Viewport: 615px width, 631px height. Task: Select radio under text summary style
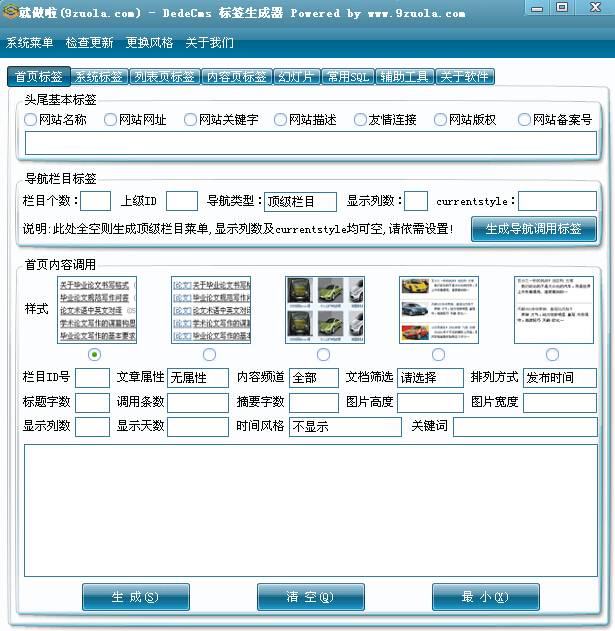[552, 355]
